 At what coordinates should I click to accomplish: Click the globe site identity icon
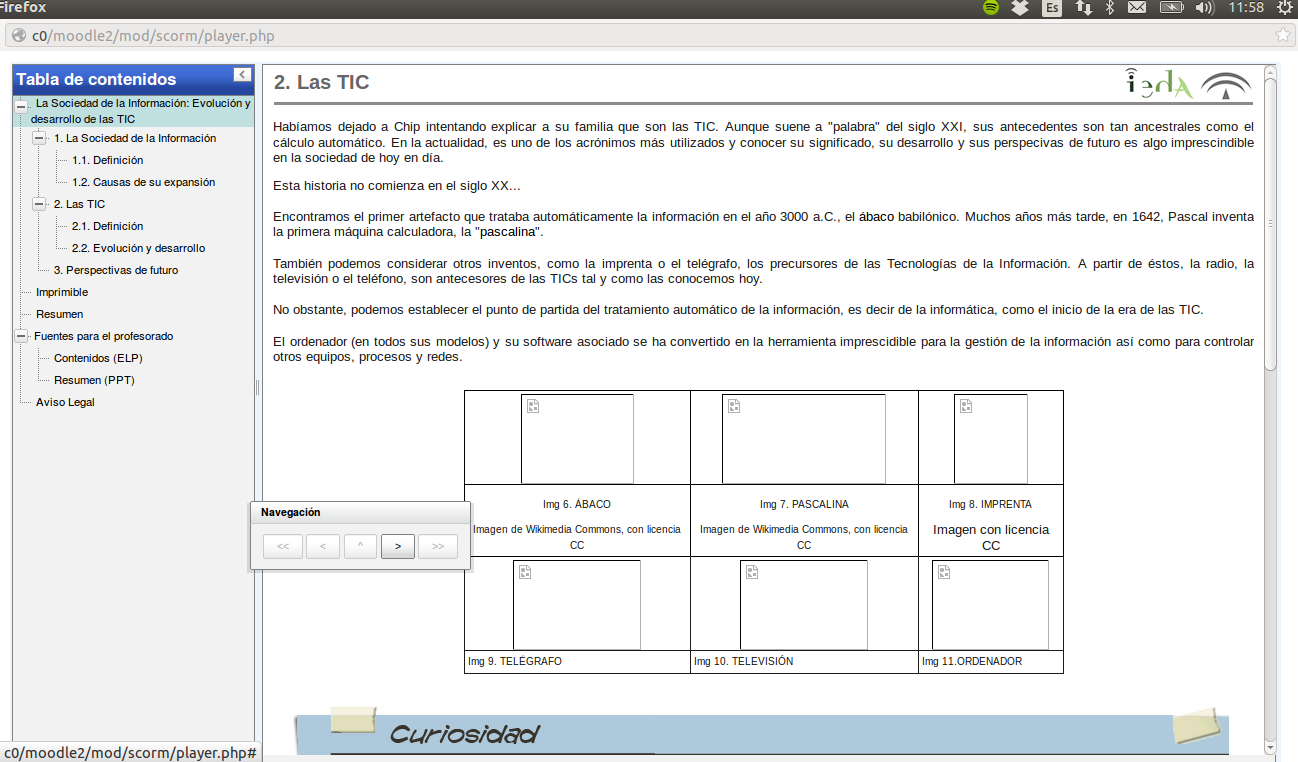(x=19, y=36)
